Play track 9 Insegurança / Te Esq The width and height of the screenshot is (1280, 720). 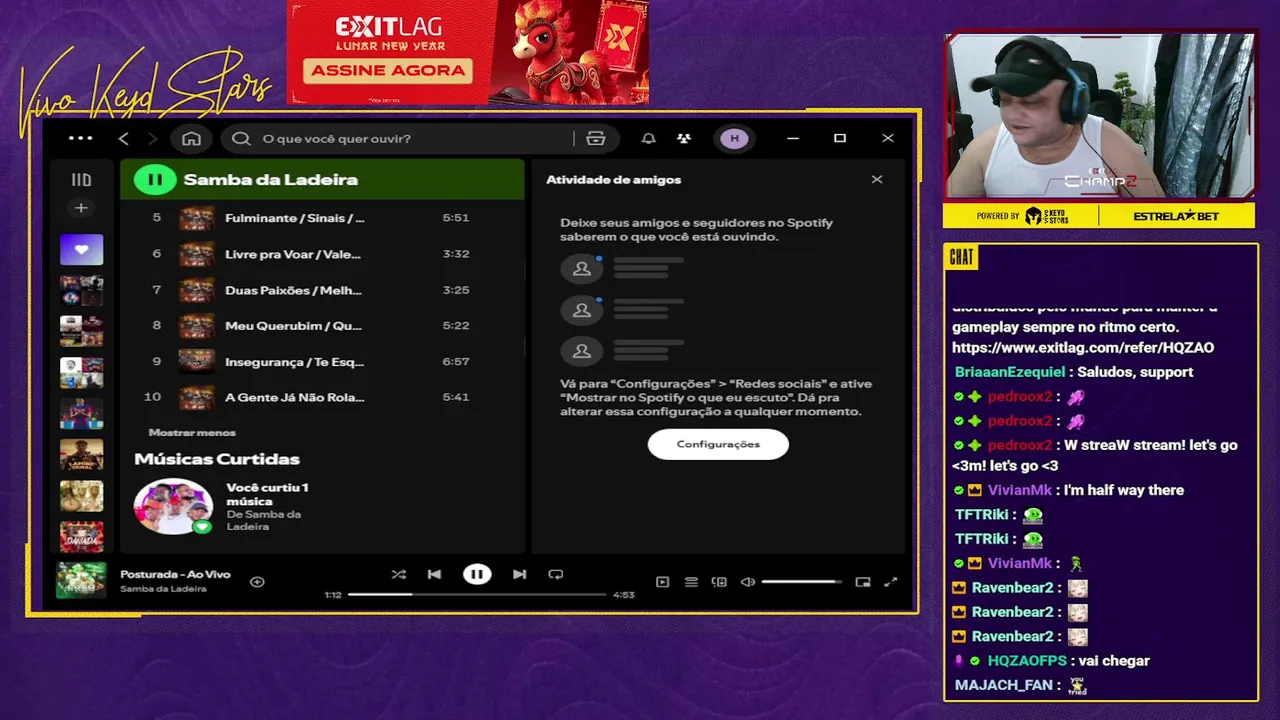click(x=322, y=361)
